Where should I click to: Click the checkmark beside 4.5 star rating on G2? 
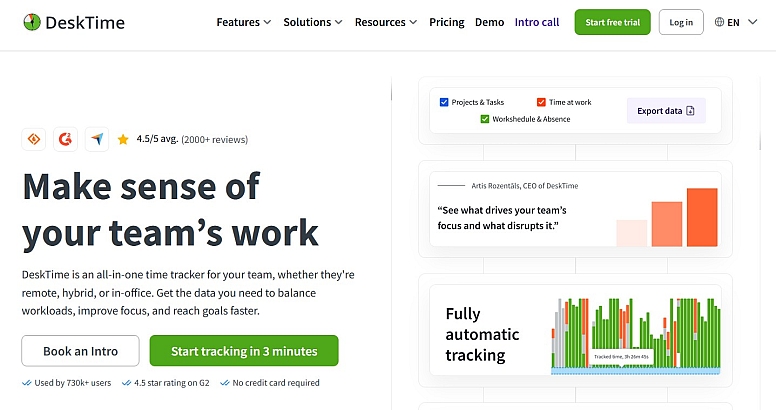(x=127, y=383)
